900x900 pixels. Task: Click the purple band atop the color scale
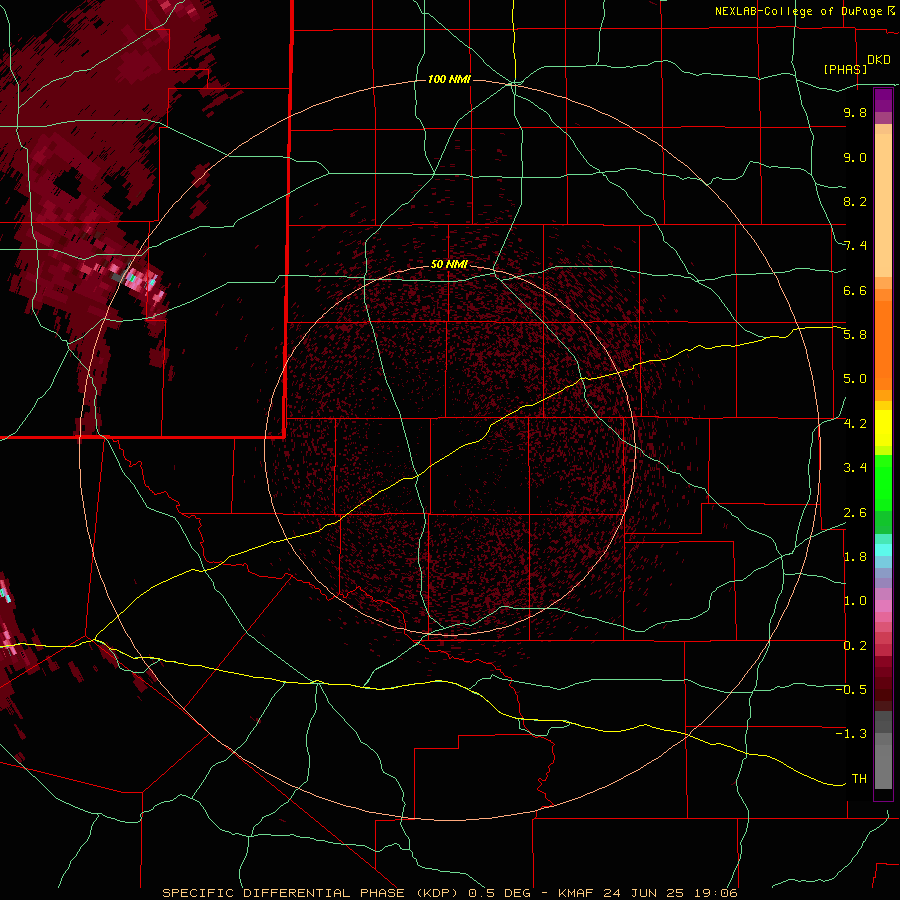pos(883,100)
